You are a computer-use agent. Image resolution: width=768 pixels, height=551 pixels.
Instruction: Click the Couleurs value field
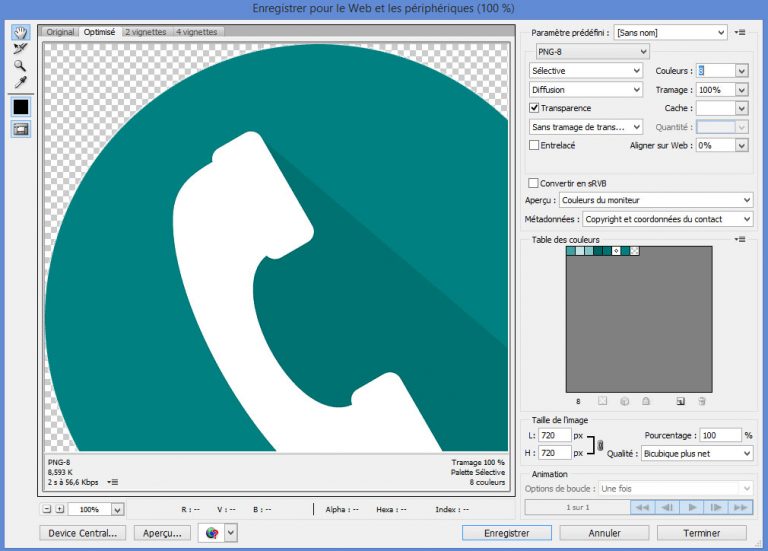click(716, 71)
